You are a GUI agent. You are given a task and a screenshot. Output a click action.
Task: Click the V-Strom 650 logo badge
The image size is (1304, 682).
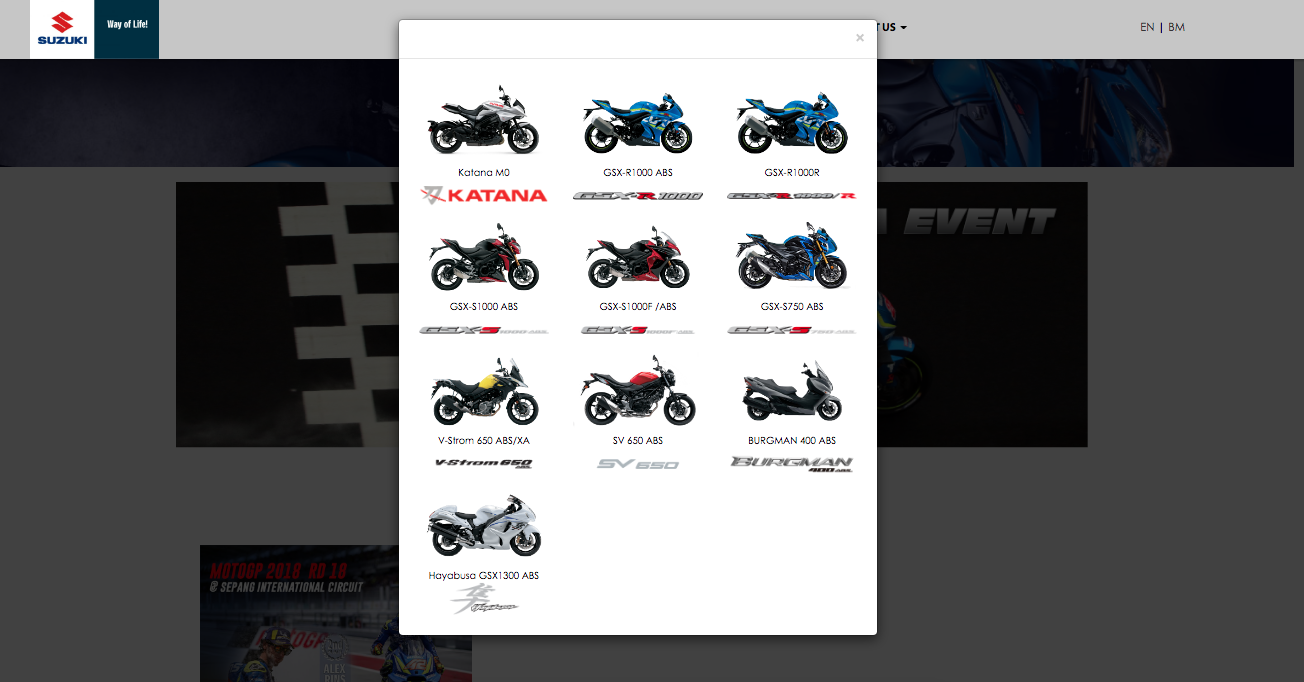coord(484,463)
